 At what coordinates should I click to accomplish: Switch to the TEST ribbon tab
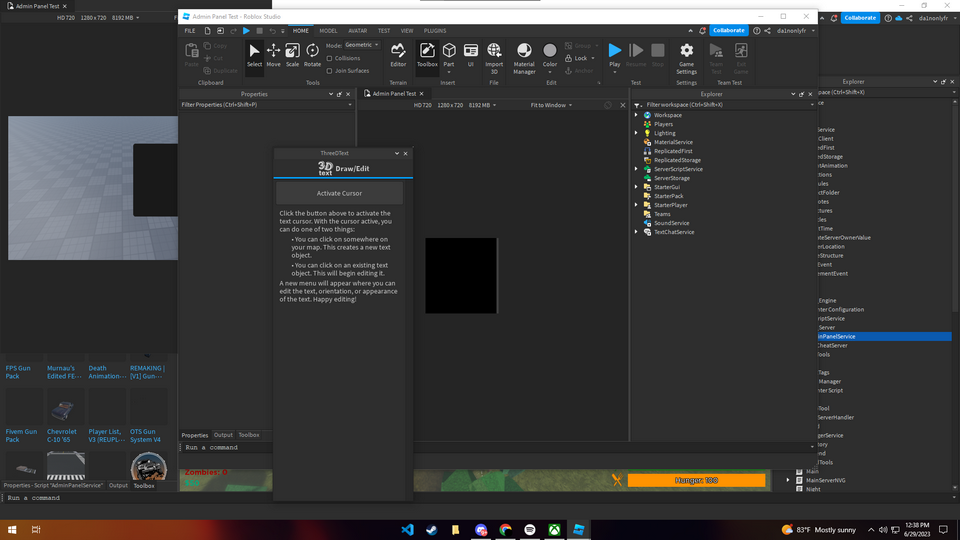[384, 31]
